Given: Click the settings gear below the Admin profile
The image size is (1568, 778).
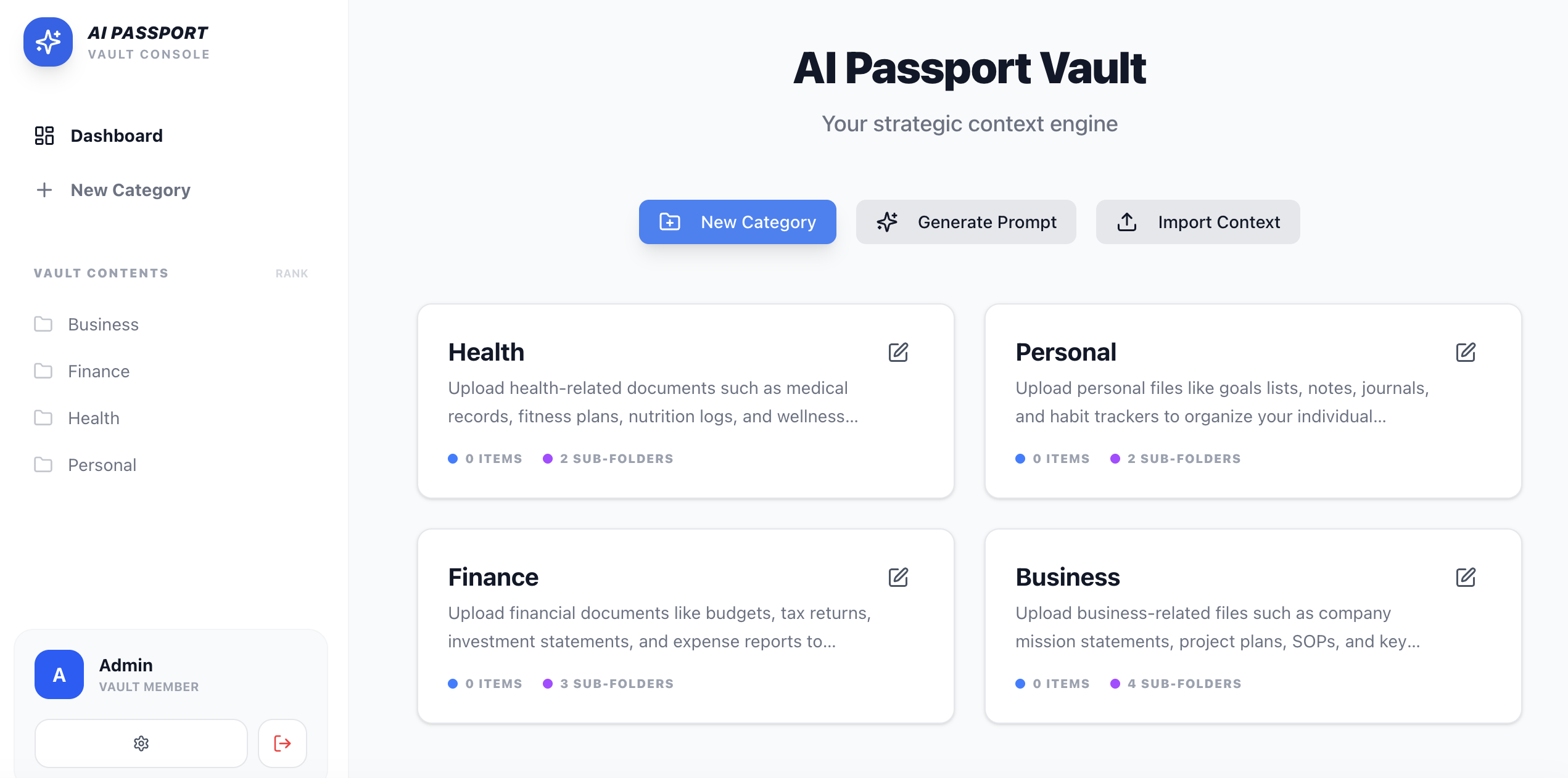Looking at the screenshot, I should click(x=141, y=743).
